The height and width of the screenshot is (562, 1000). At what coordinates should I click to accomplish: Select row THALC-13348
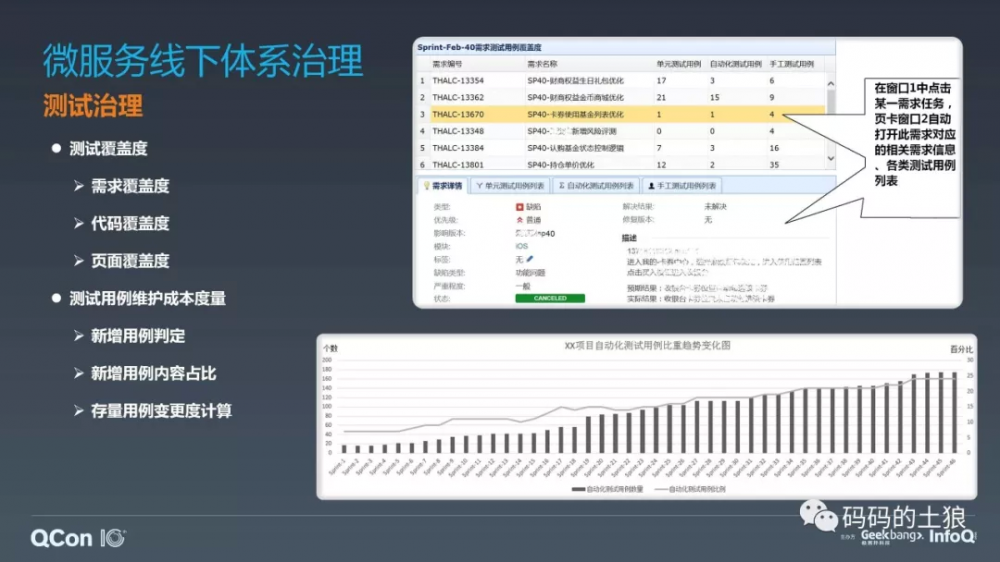(x=621, y=131)
